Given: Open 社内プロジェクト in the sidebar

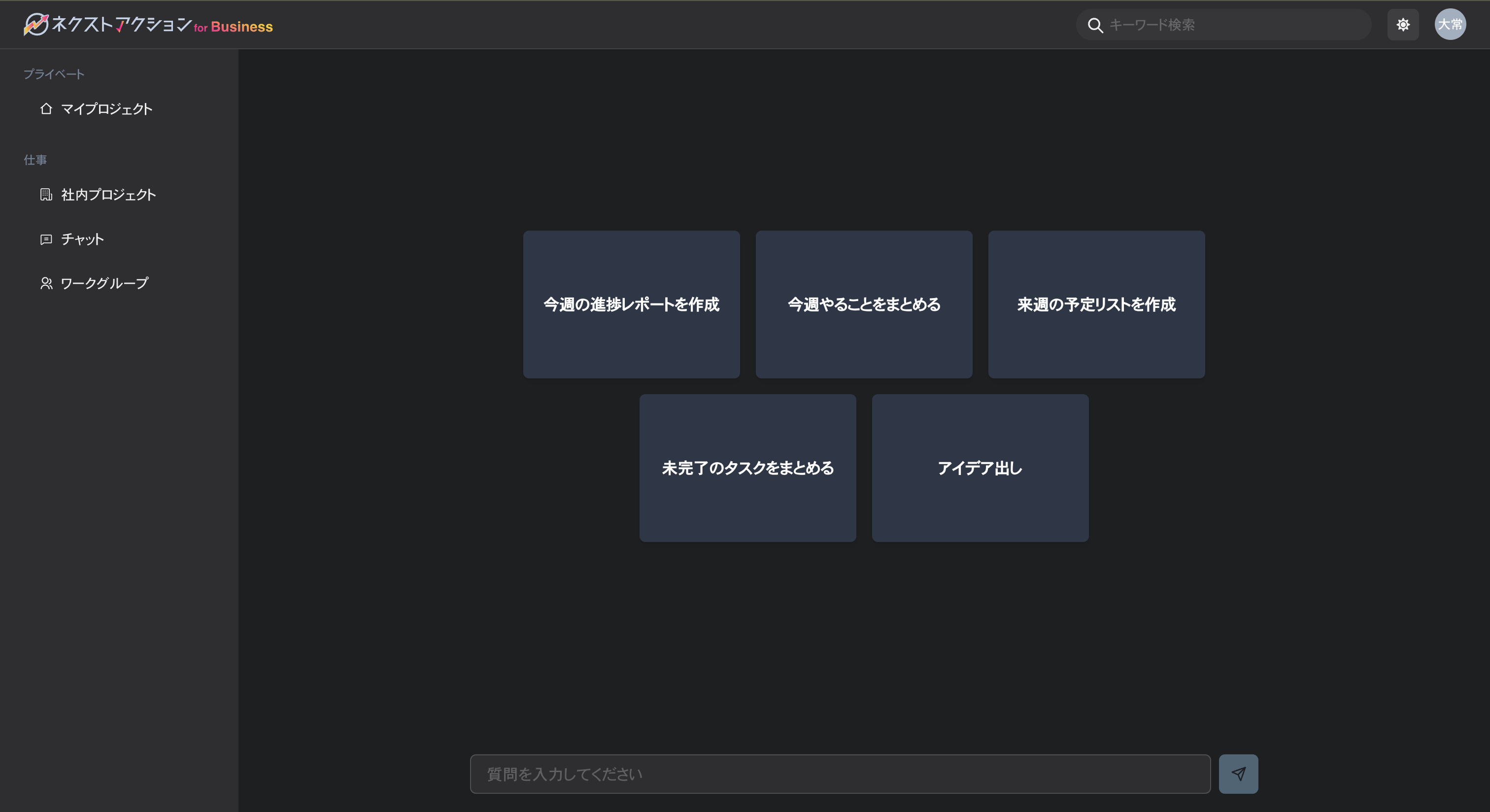Looking at the screenshot, I should click(108, 194).
